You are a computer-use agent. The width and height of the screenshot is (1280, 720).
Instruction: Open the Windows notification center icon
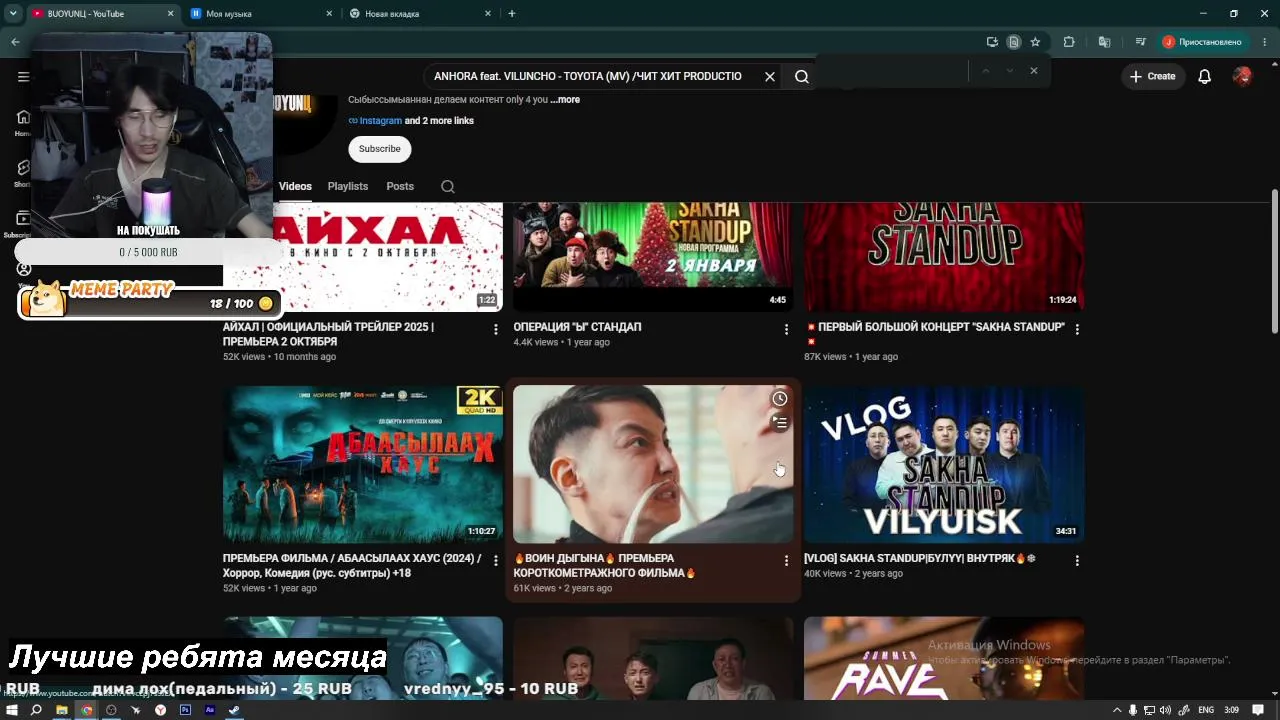click(x=1258, y=710)
